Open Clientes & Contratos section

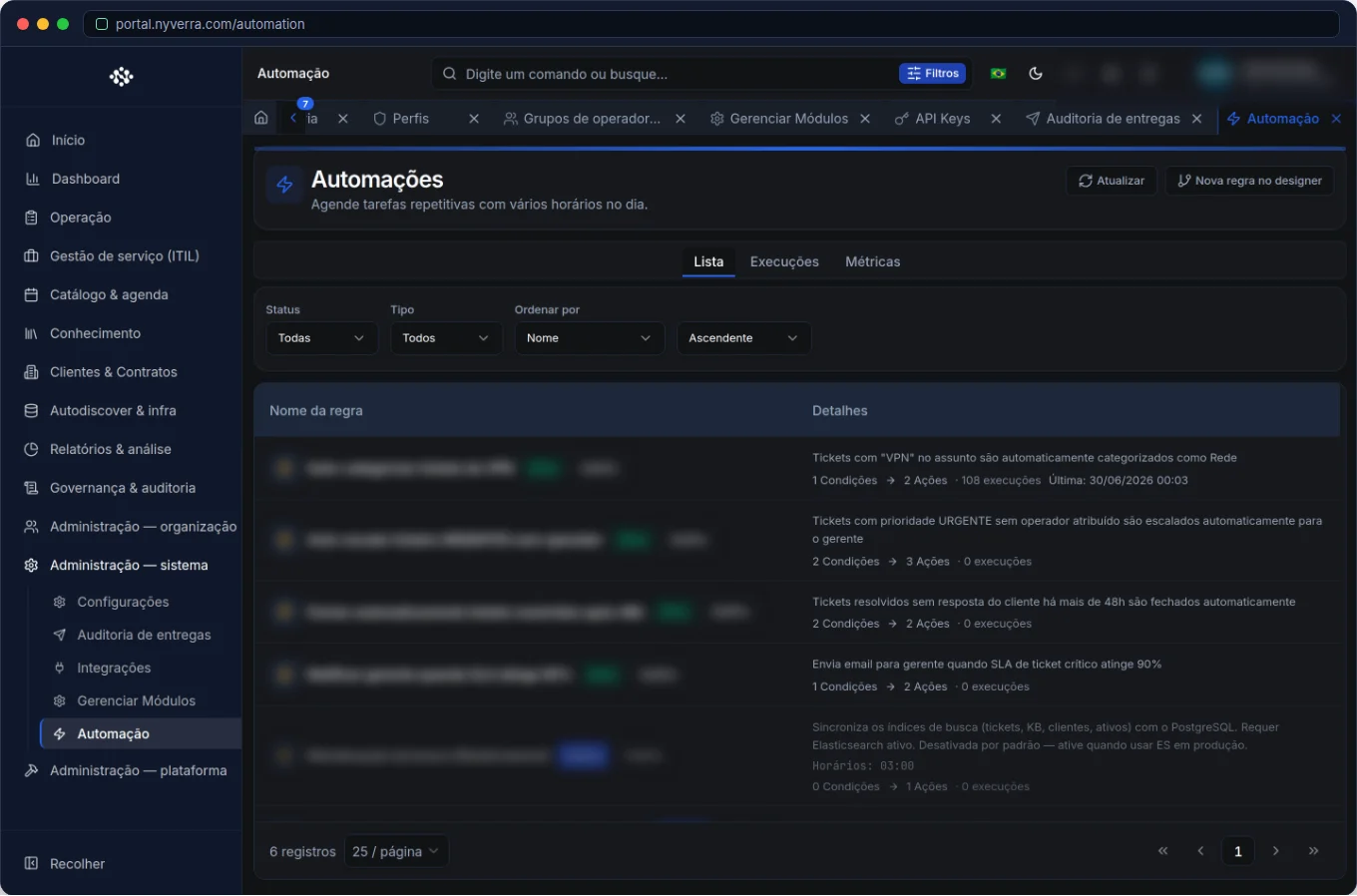(x=113, y=372)
